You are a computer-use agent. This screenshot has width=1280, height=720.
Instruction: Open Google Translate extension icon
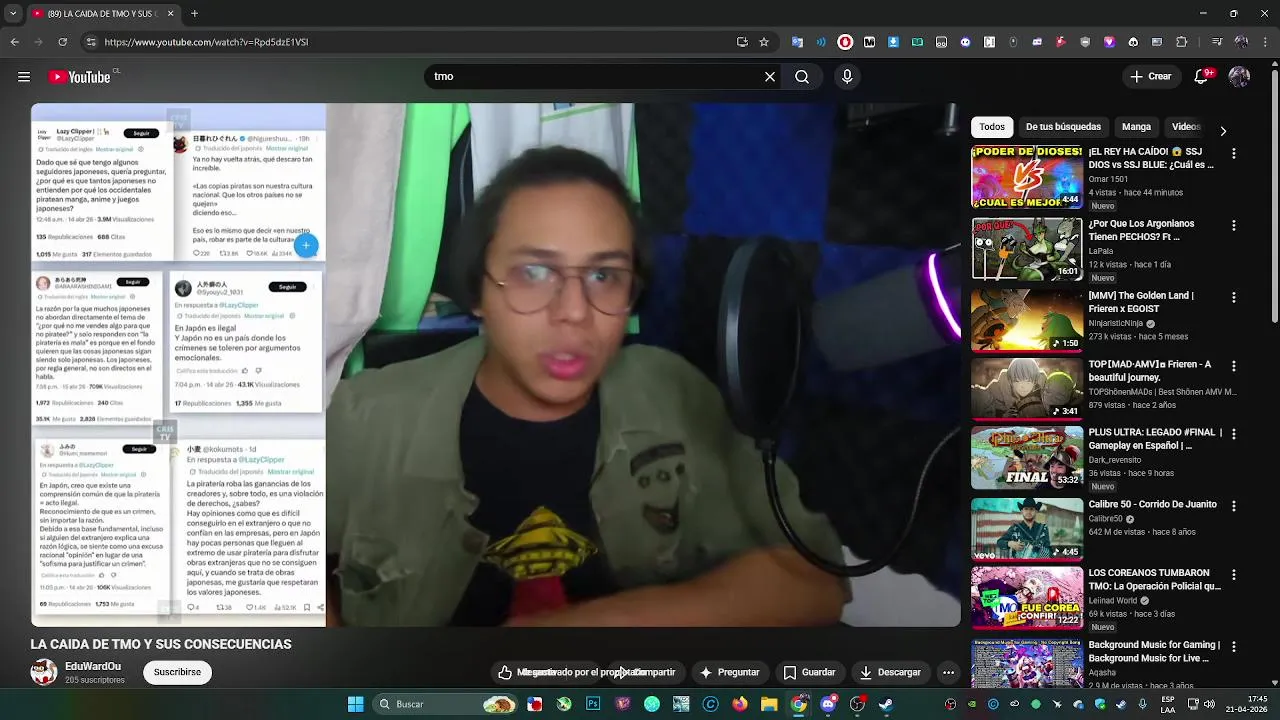(x=797, y=42)
